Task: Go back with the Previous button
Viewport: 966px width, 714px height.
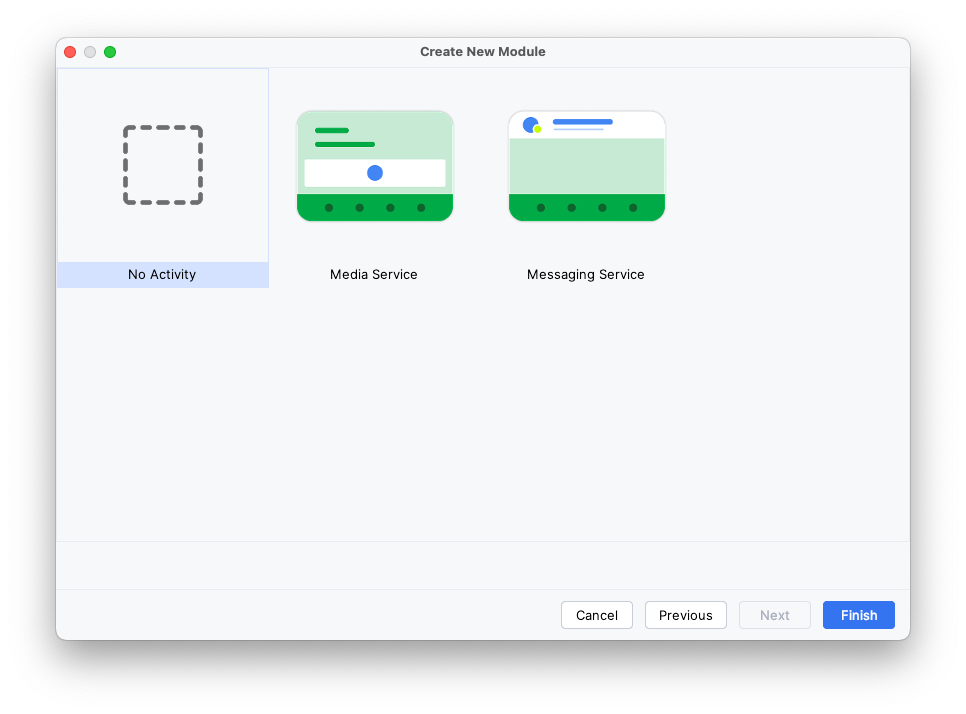Action: pyautogui.click(x=685, y=615)
